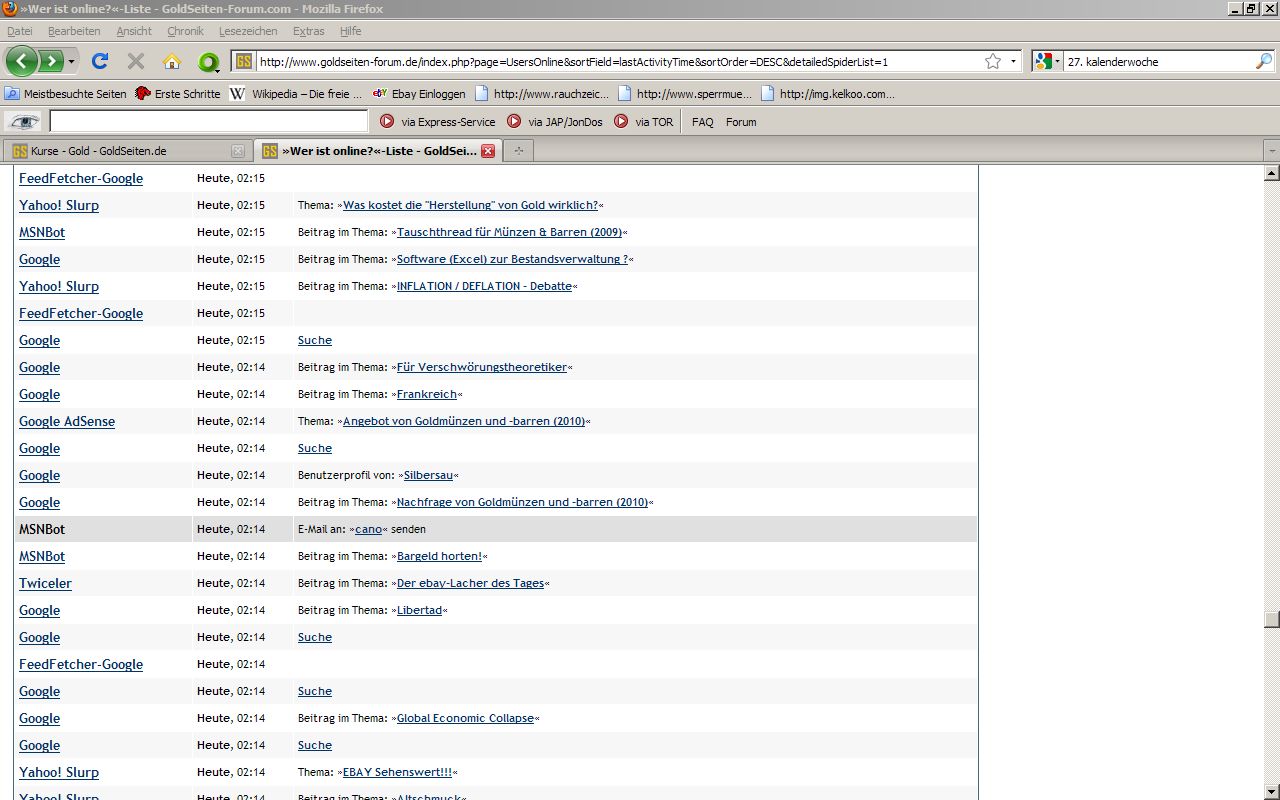Open 'Der ebay-Lacher des Tages' thread

click(470, 583)
